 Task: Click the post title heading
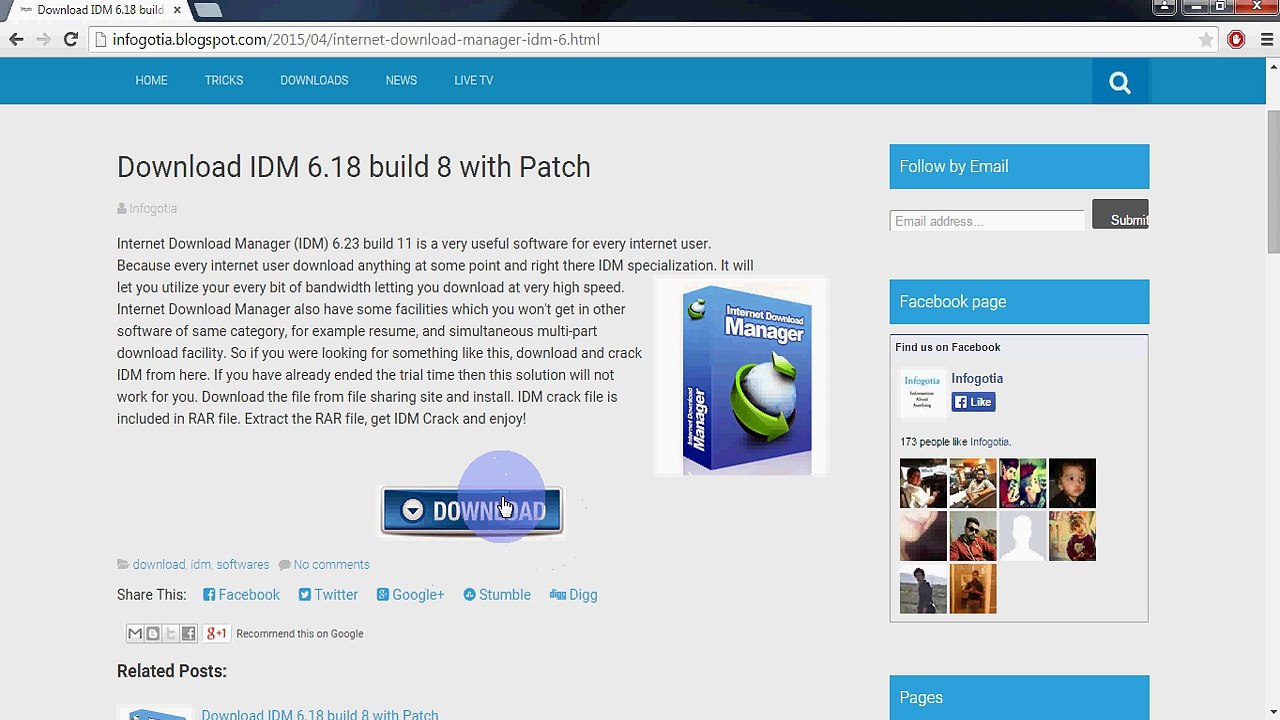[x=354, y=167]
